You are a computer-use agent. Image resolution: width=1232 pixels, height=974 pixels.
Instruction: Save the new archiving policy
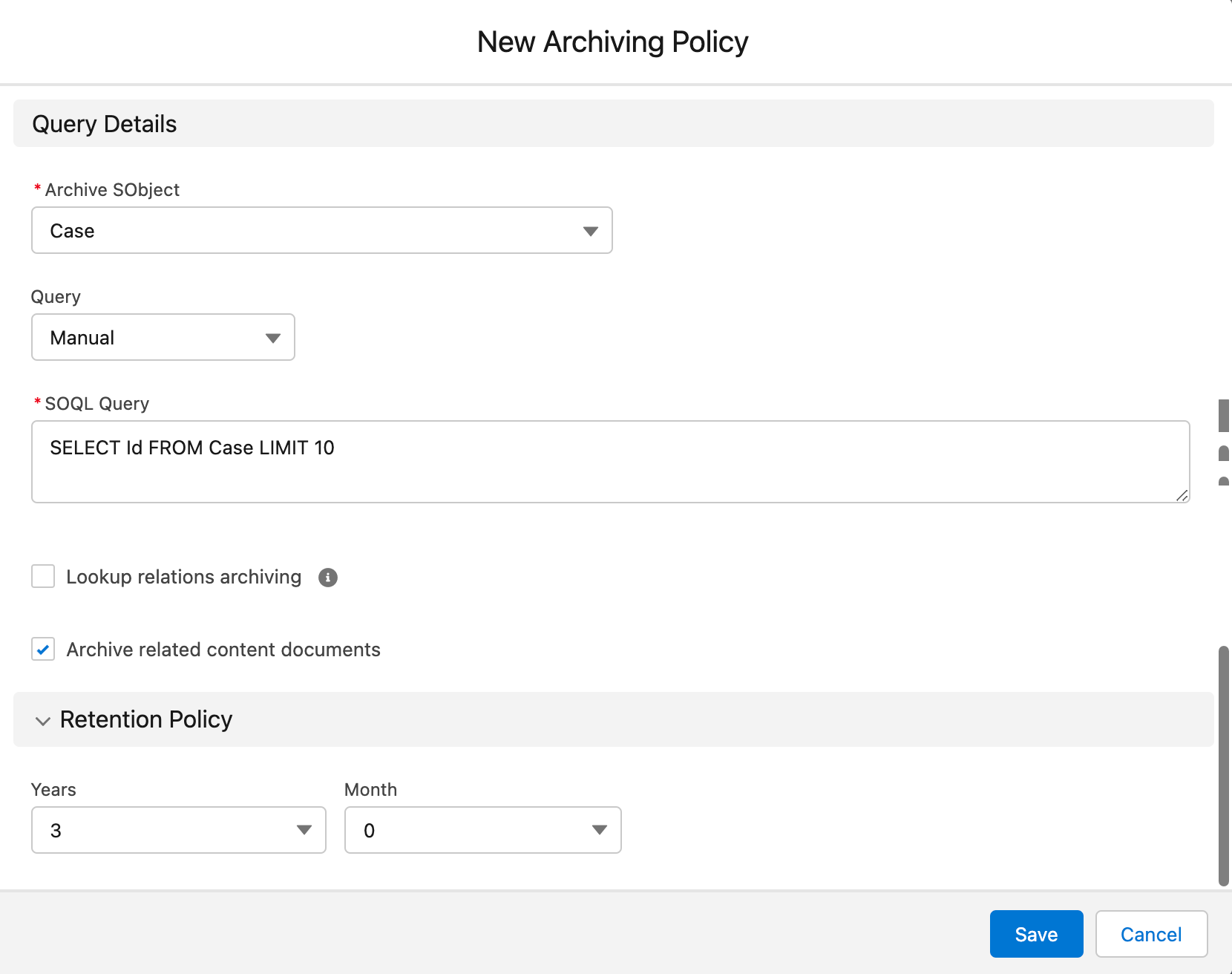[x=1036, y=934]
